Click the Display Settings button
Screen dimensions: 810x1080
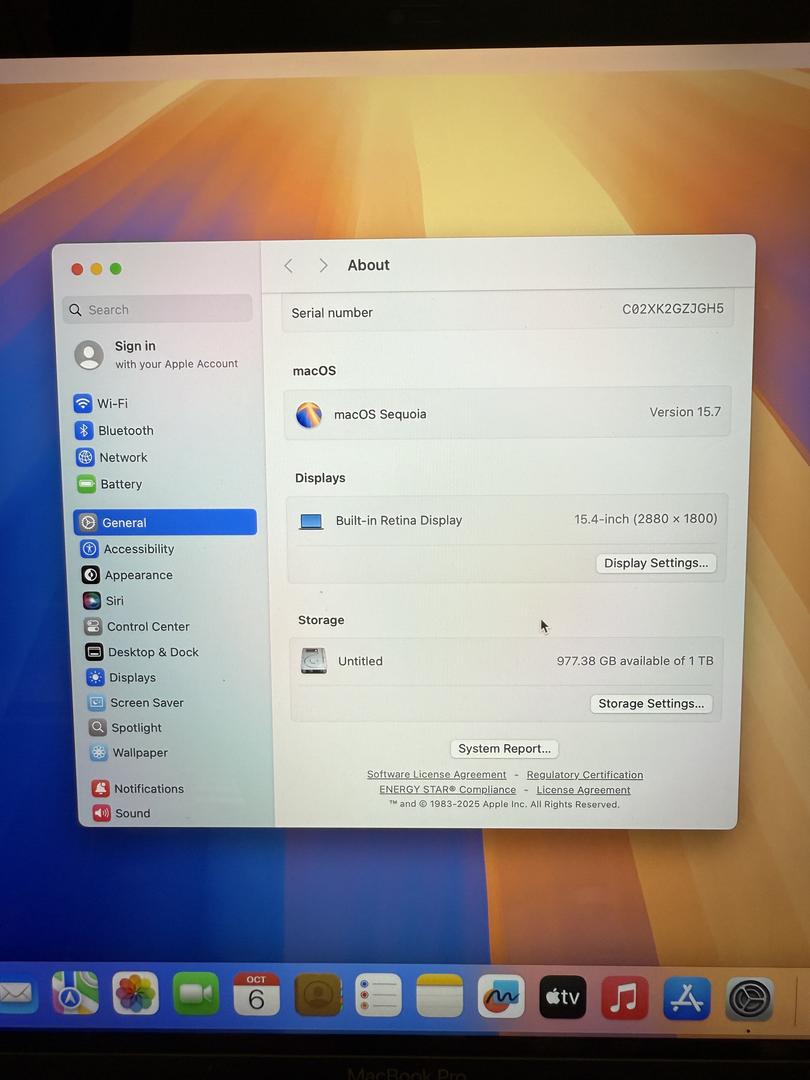pyautogui.click(x=655, y=563)
